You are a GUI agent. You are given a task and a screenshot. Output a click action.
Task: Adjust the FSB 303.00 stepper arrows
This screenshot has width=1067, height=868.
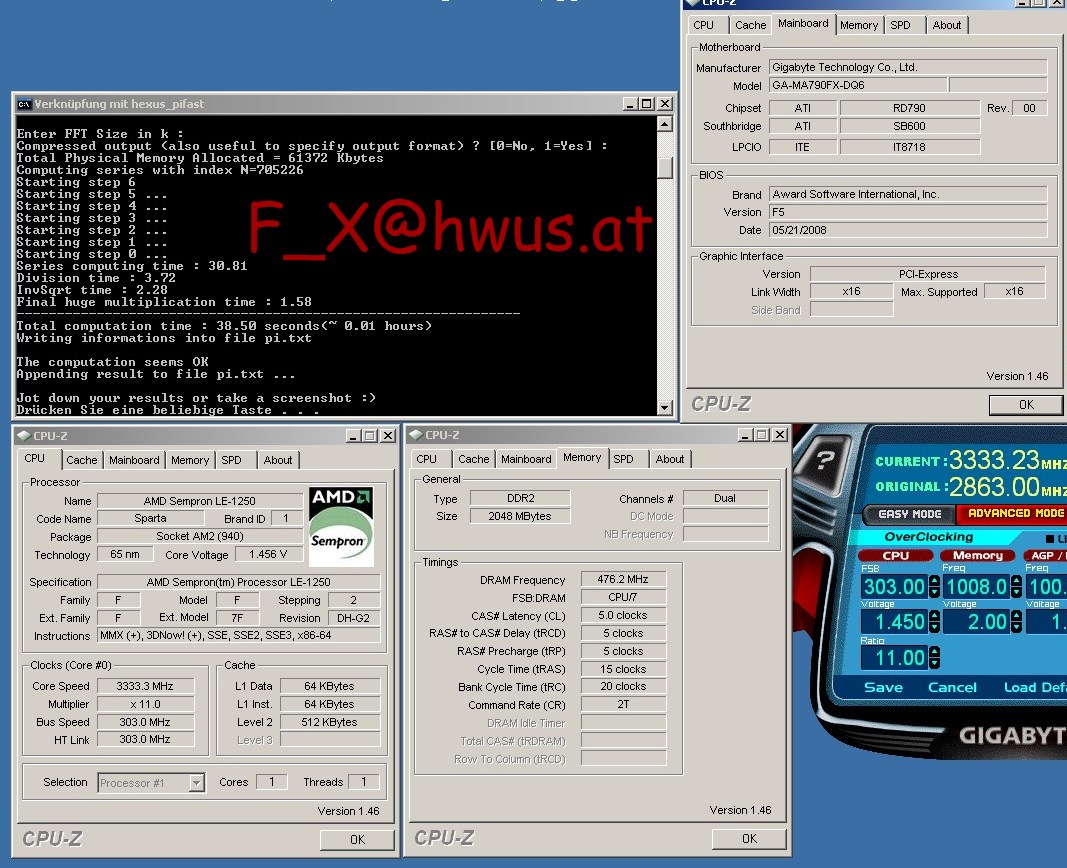pyautogui.click(x=934, y=586)
